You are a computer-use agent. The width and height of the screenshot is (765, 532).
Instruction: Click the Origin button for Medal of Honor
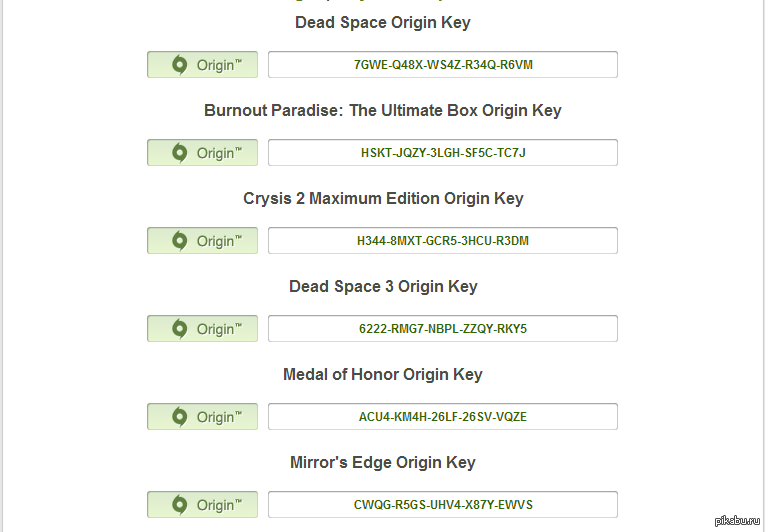(202, 416)
